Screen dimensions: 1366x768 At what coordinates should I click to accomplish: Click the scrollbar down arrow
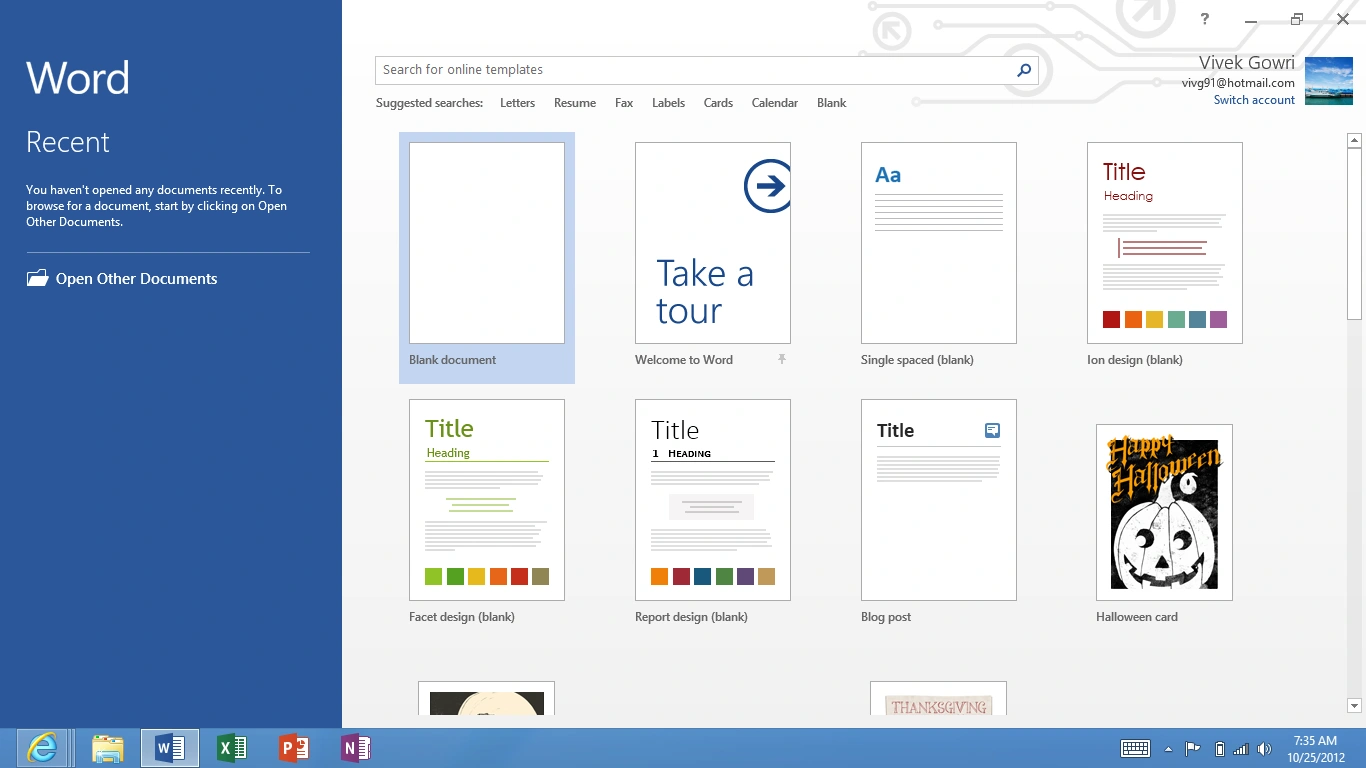1354,706
